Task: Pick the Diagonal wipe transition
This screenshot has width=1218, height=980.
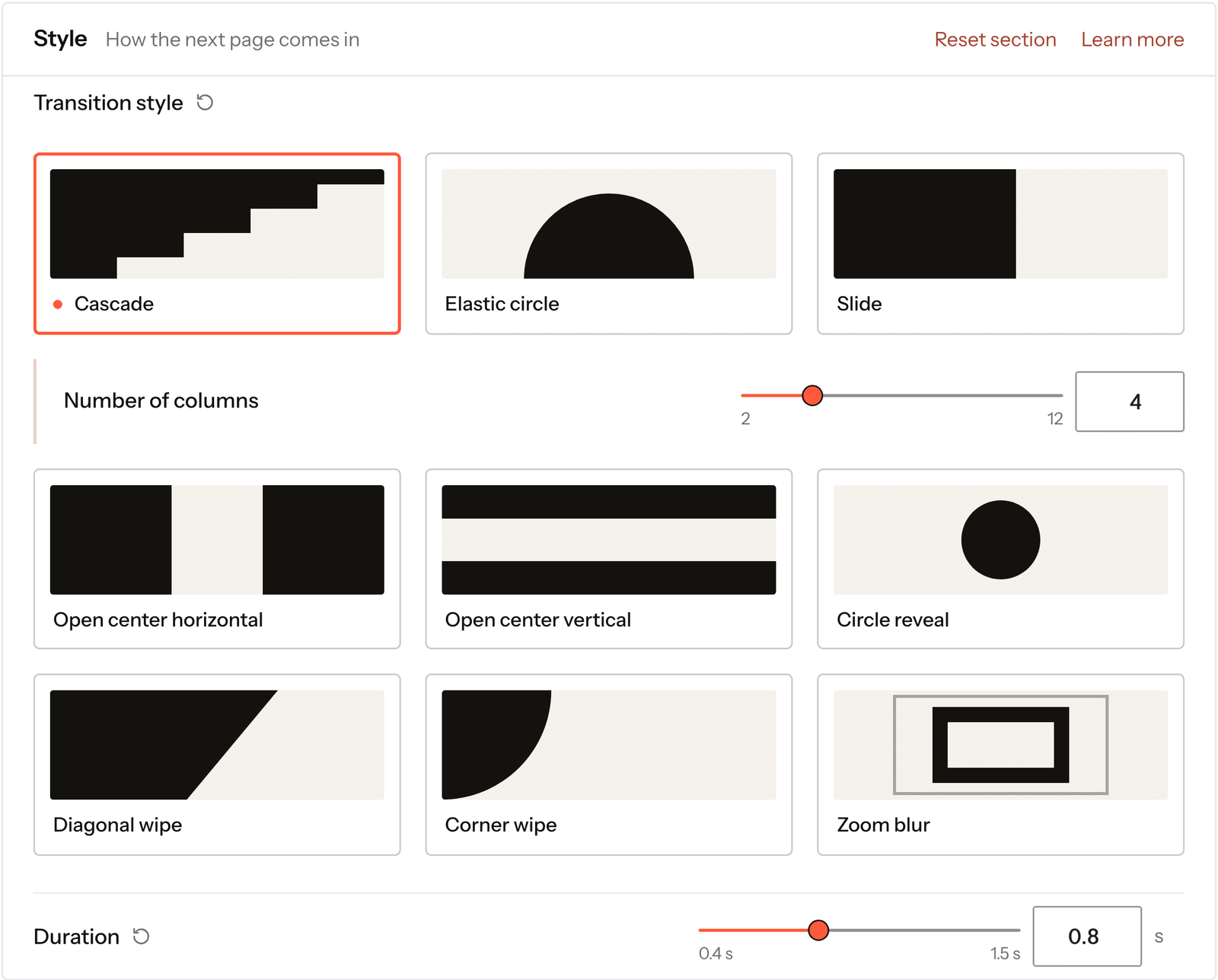Action: 217,765
